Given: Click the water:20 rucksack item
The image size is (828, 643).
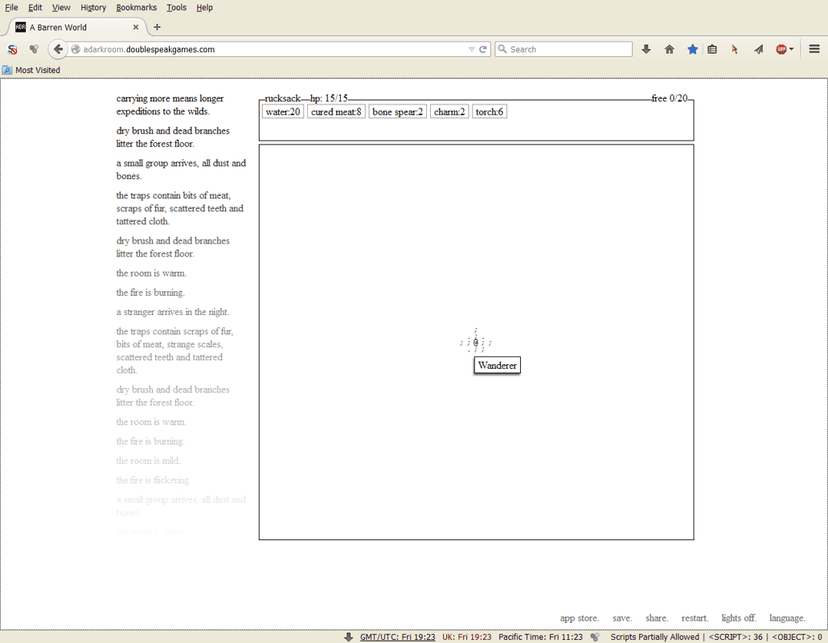Looking at the screenshot, I should (283, 111).
